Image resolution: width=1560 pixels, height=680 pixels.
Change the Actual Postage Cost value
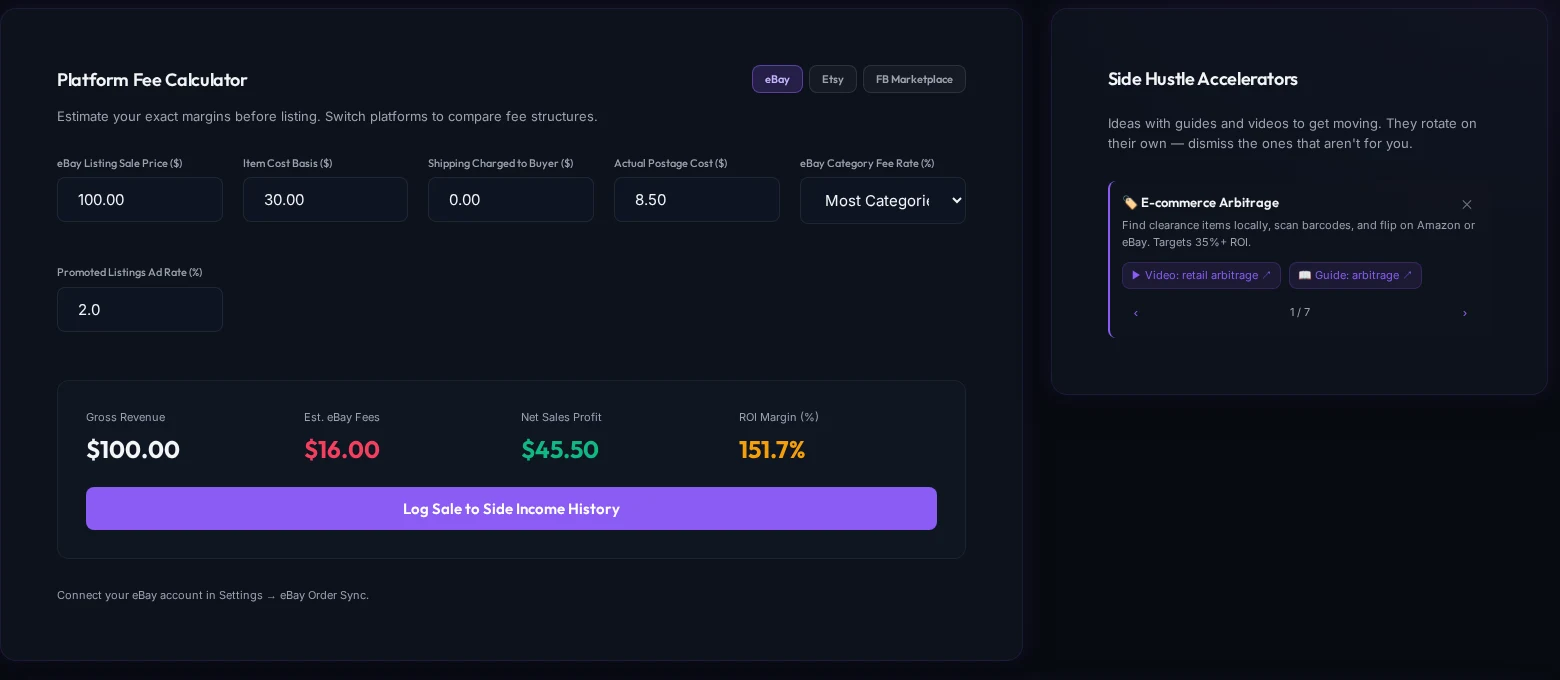(697, 200)
